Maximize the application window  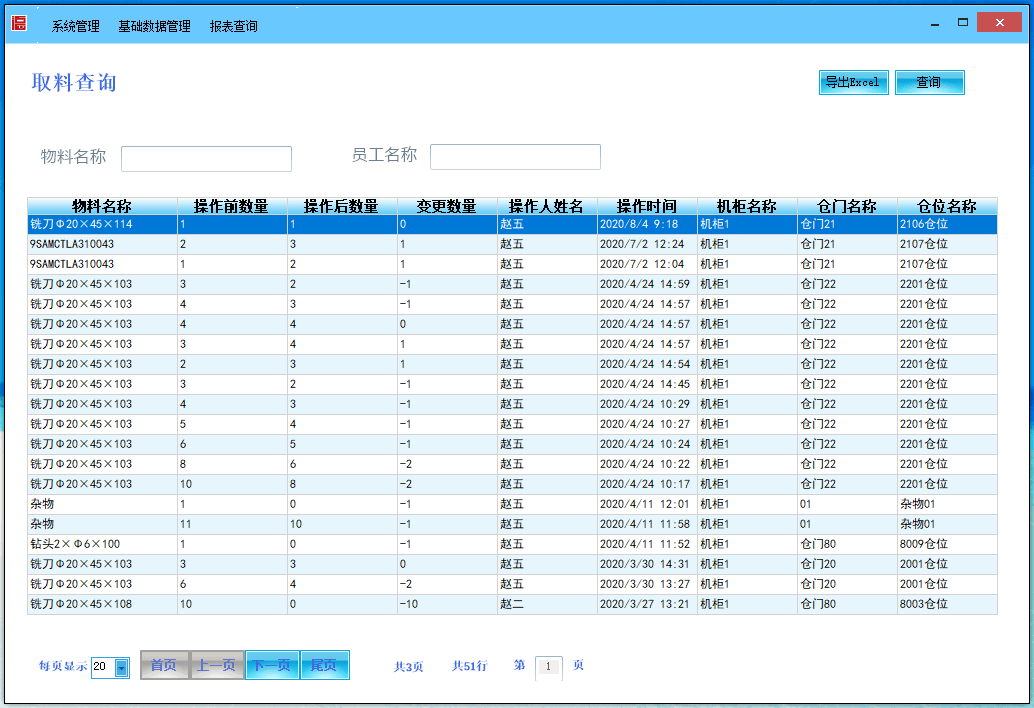click(x=963, y=22)
